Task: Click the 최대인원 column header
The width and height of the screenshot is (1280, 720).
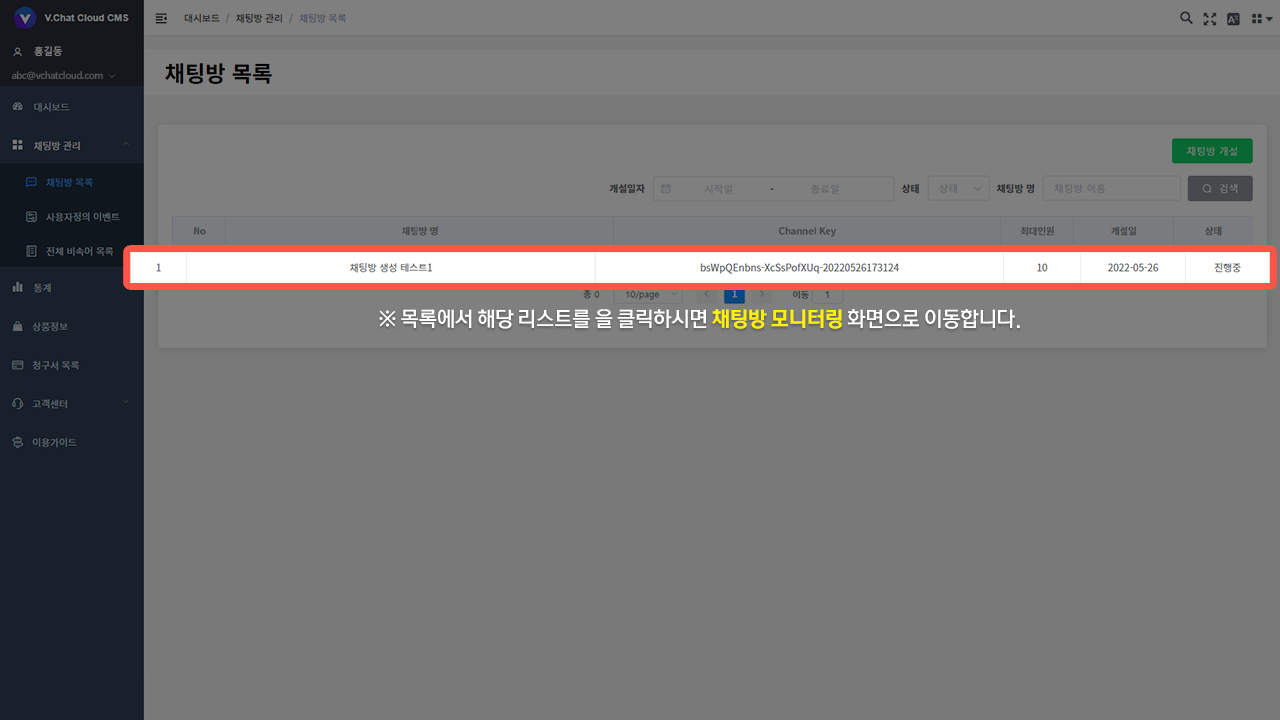Action: click(x=1037, y=231)
